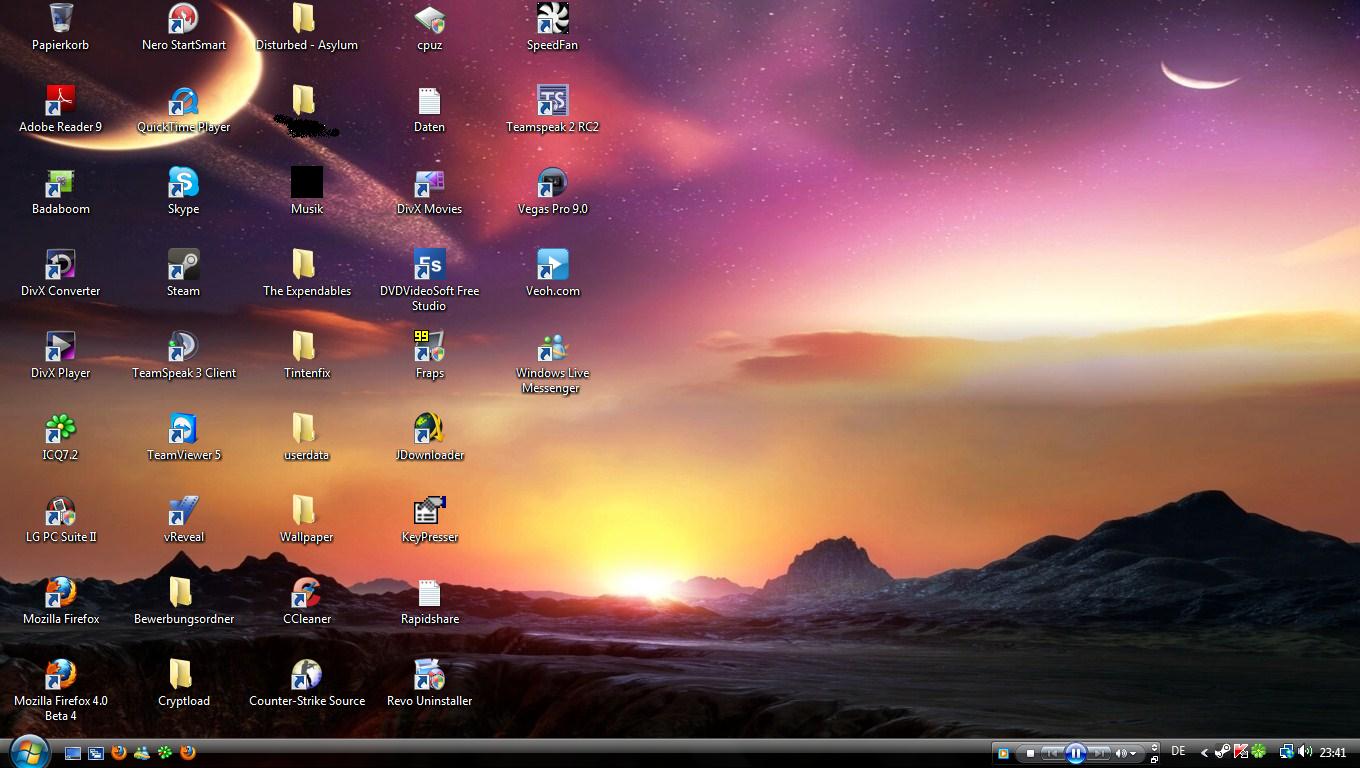Click Show Desktop in Quick Launch
Image resolution: width=1360 pixels, height=768 pixels.
[73, 753]
